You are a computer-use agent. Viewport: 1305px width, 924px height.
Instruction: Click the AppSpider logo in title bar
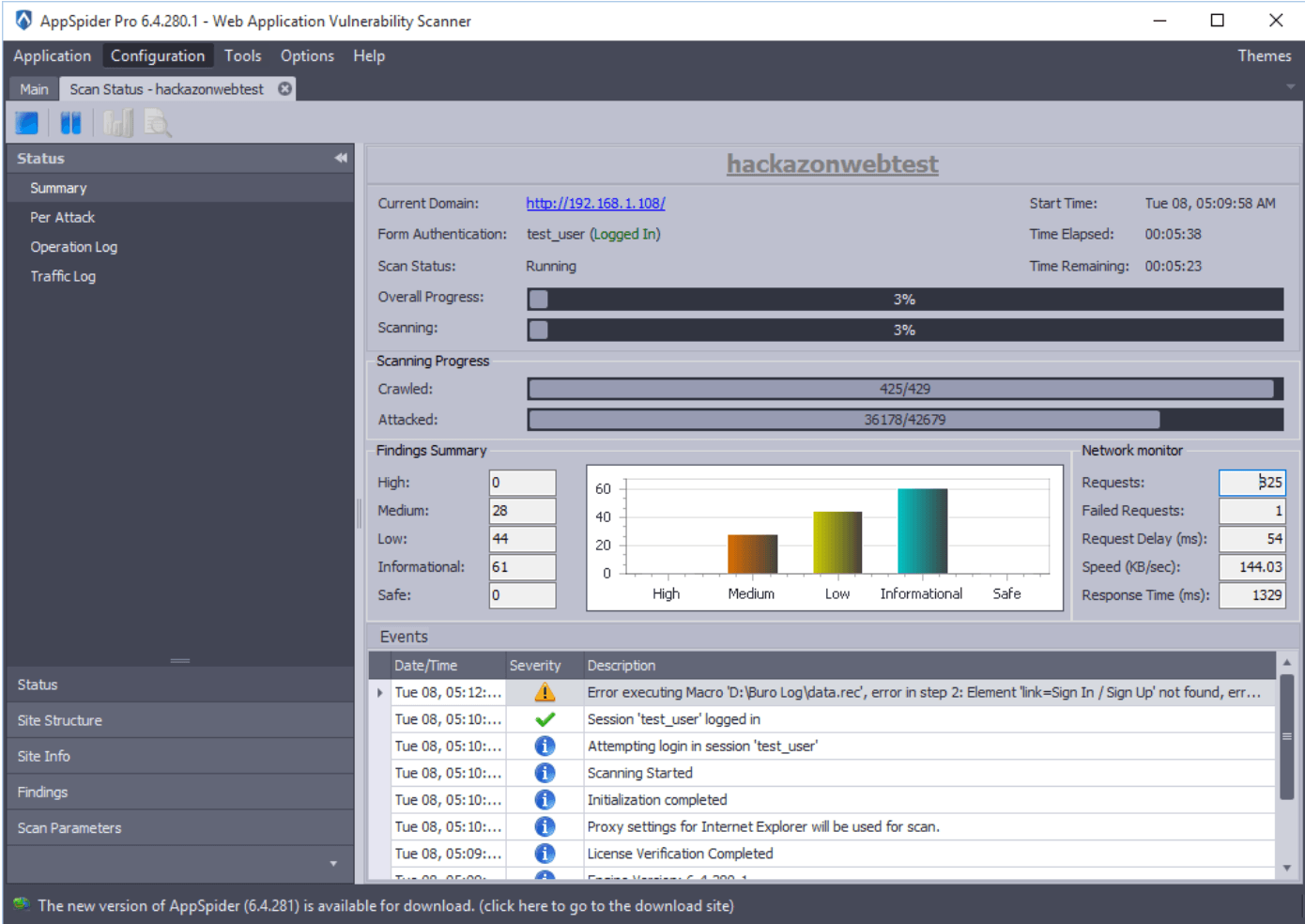(23, 20)
